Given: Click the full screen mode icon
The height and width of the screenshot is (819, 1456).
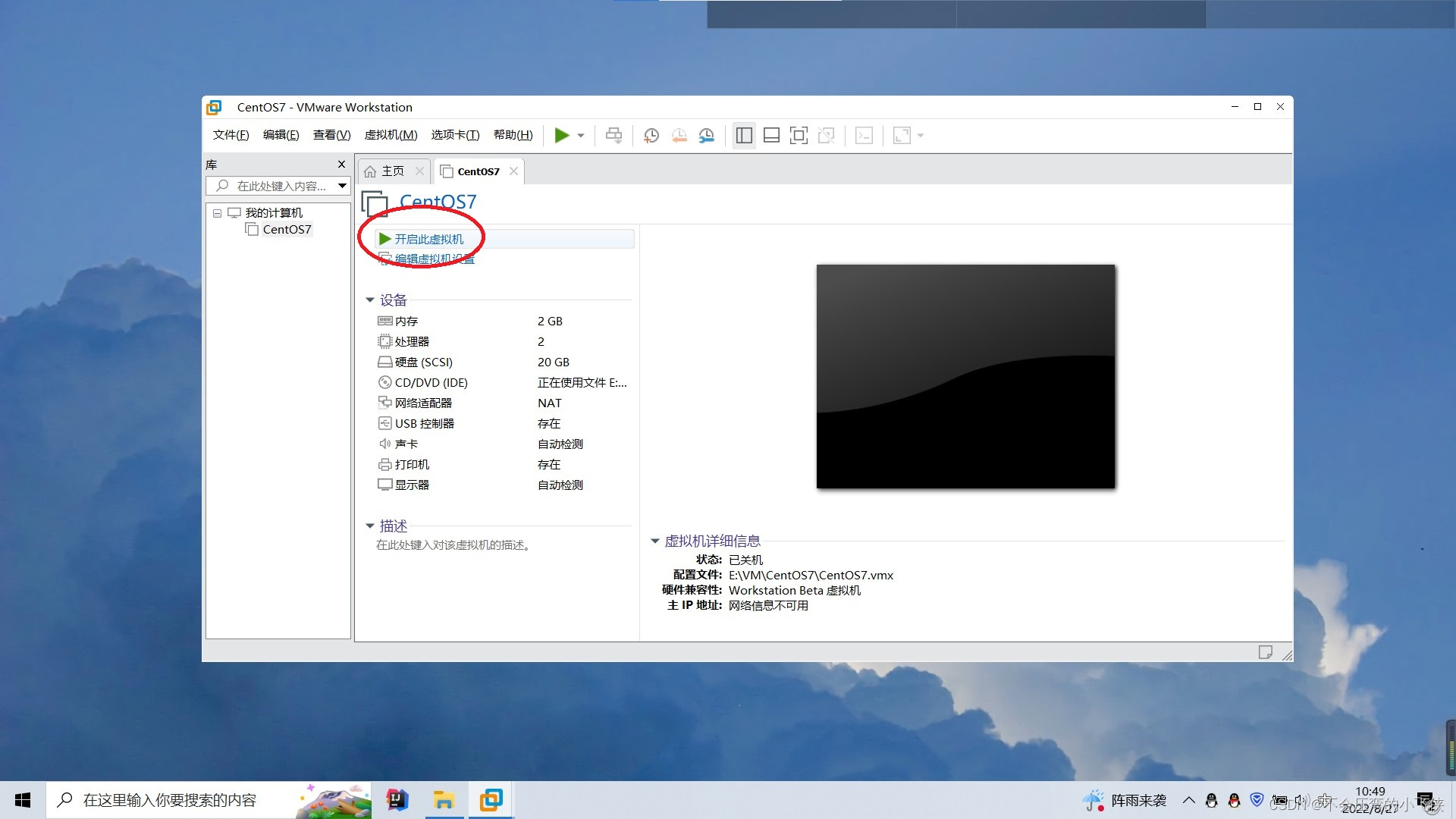Looking at the screenshot, I should (799, 136).
